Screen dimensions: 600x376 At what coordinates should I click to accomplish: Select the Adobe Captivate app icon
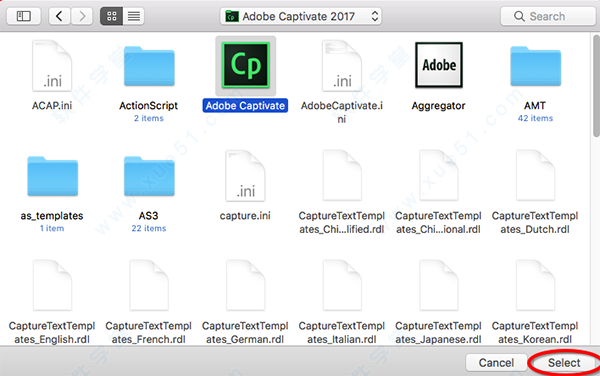[246, 65]
